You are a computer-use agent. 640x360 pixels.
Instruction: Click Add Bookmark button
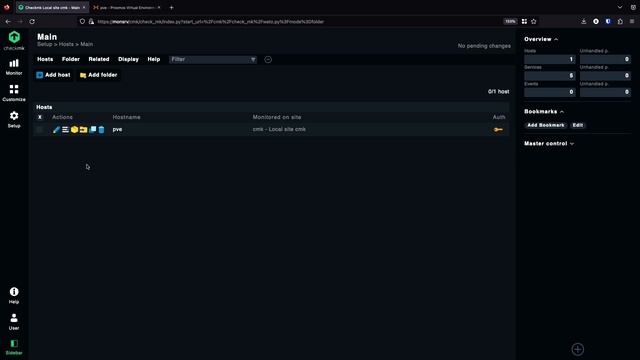[545, 125]
